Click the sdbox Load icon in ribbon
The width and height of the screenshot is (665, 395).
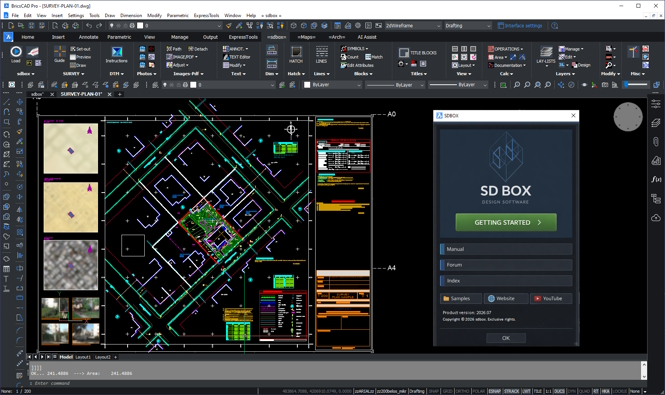(16, 52)
